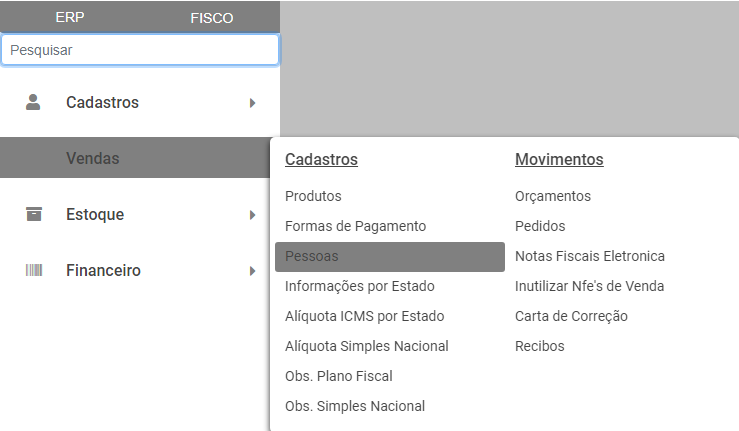Switch to the ERP tab
This screenshot has height=431, width=739.
coord(70,17)
